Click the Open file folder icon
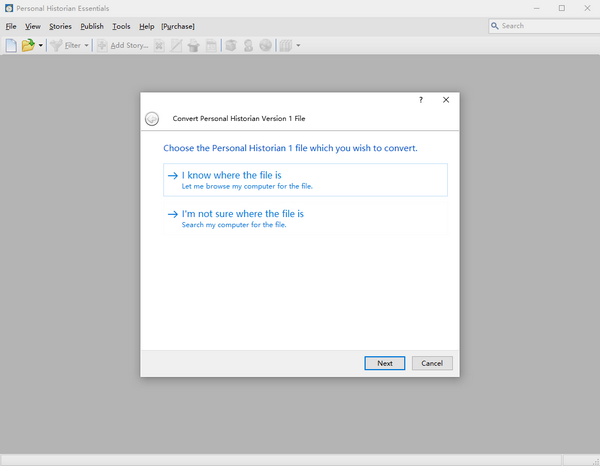 [x=29, y=45]
